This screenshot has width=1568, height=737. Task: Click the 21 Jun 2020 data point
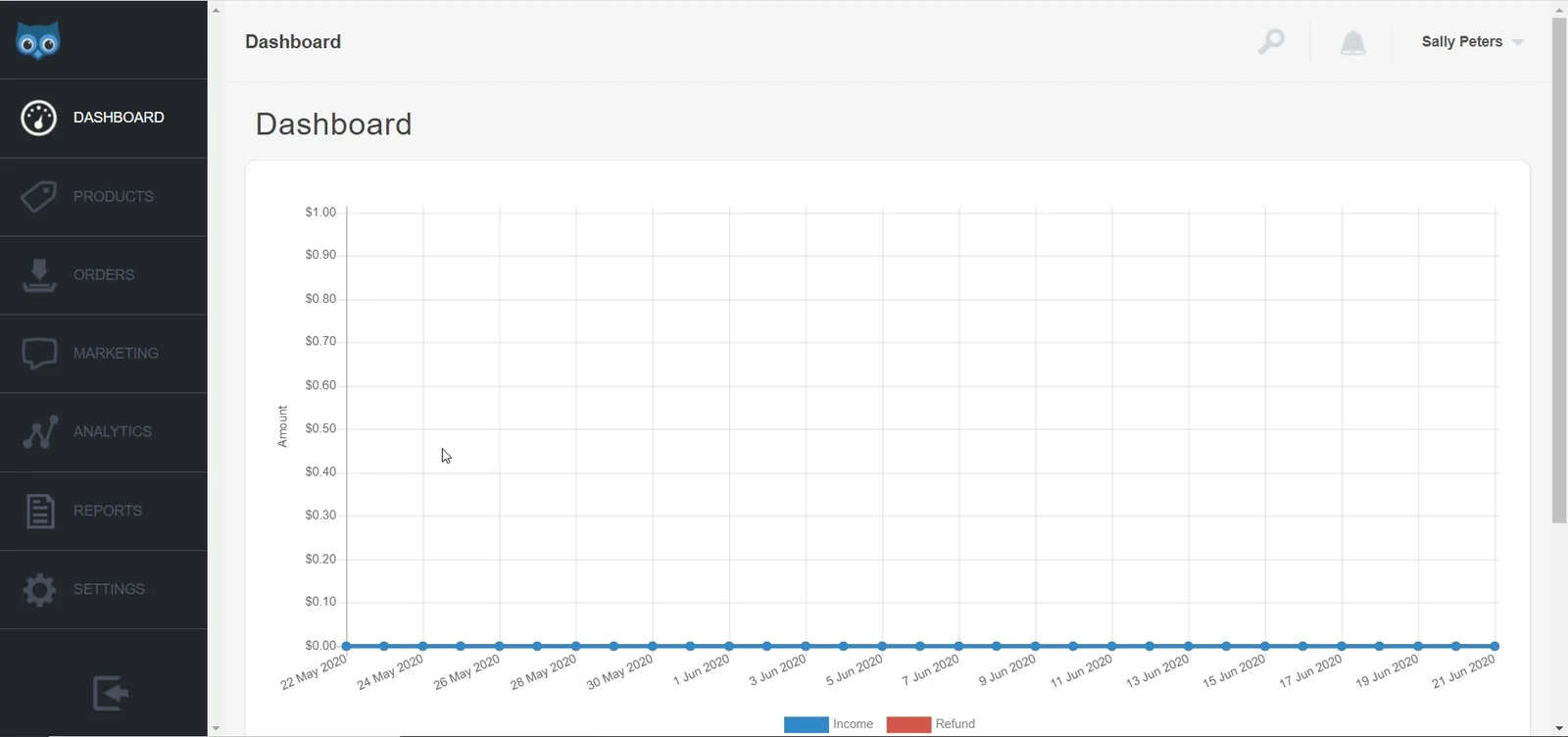point(1494,646)
